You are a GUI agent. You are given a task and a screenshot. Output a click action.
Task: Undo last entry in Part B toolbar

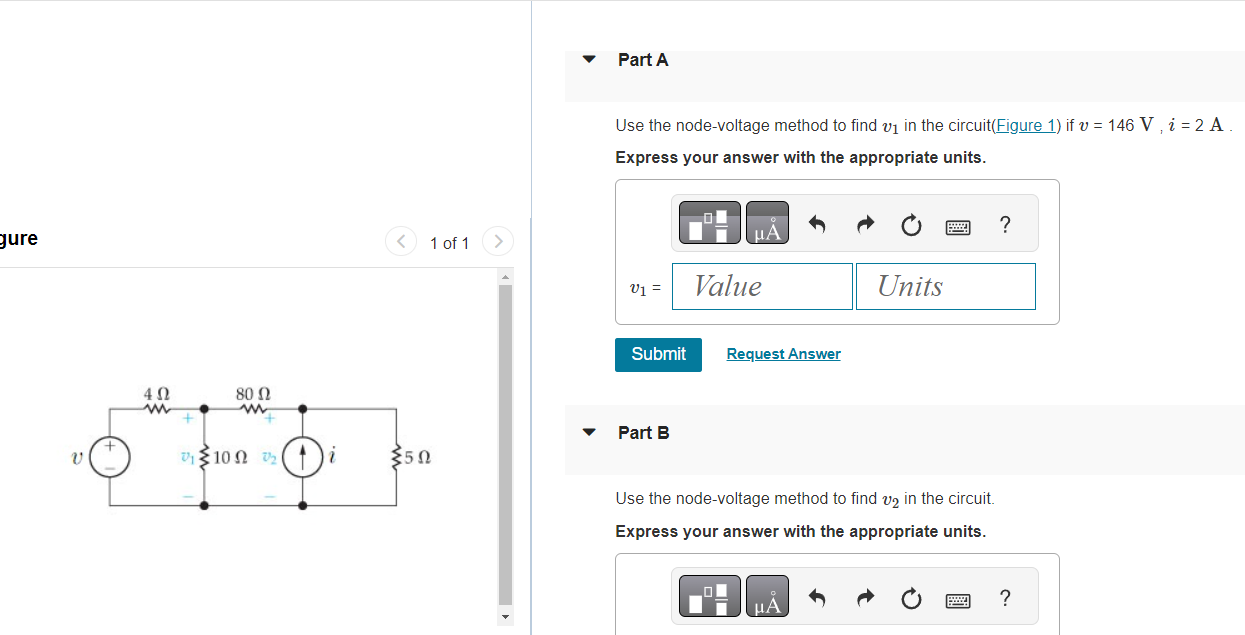coord(817,599)
